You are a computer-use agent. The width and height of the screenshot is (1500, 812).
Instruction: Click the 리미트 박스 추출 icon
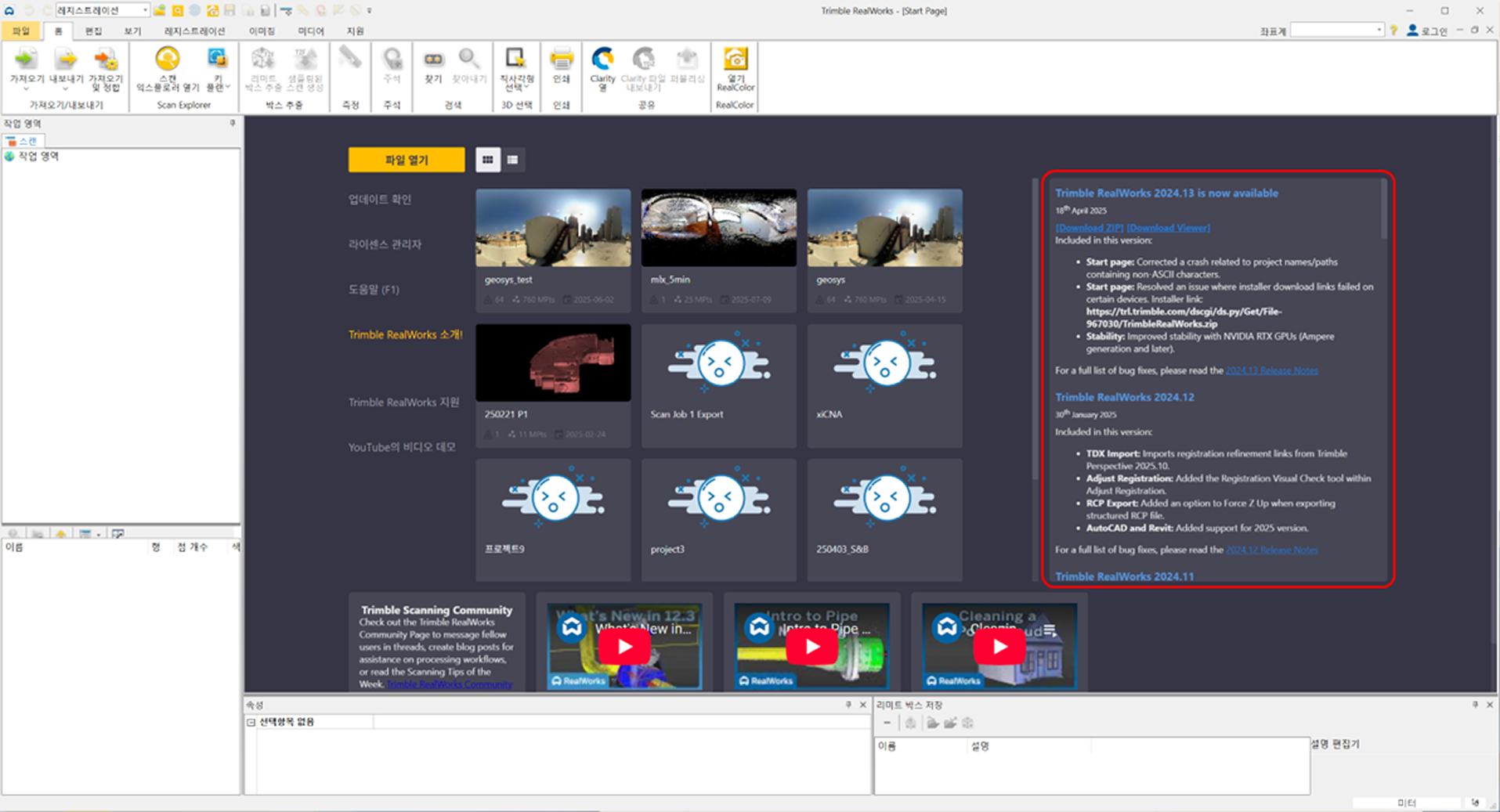tap(262, 59)
